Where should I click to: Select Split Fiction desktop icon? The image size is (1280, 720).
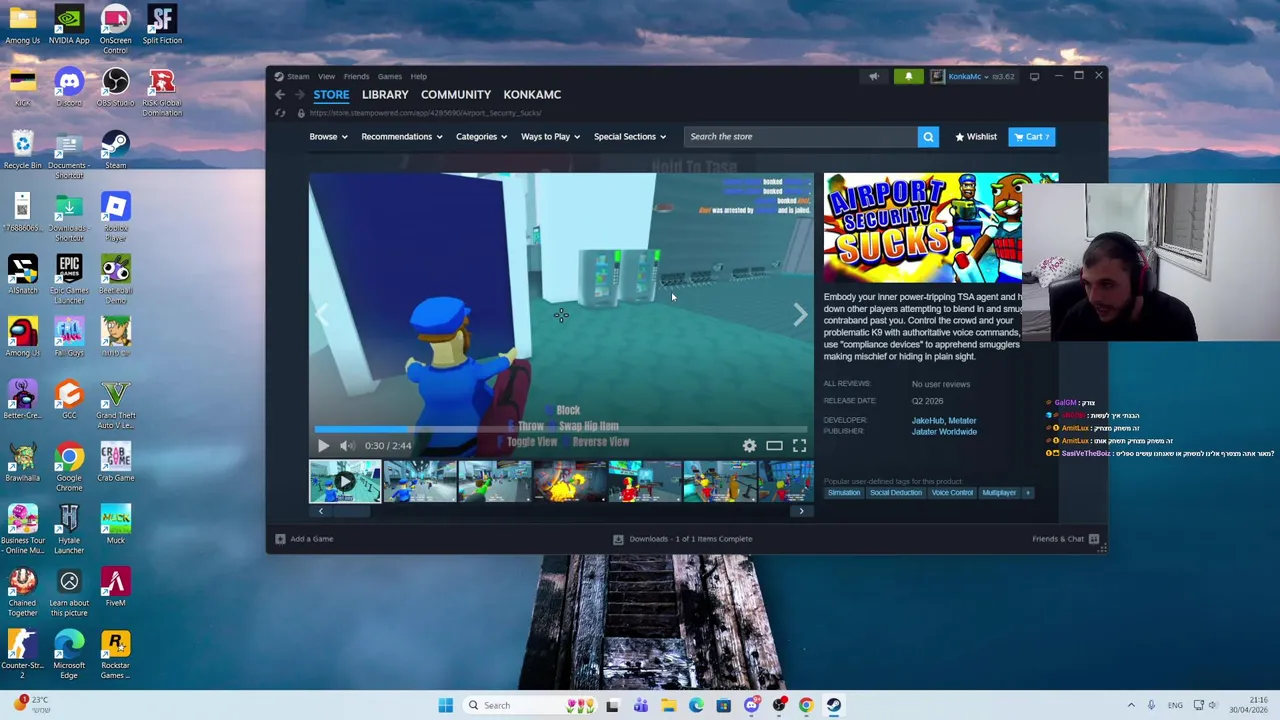(162, 25)
